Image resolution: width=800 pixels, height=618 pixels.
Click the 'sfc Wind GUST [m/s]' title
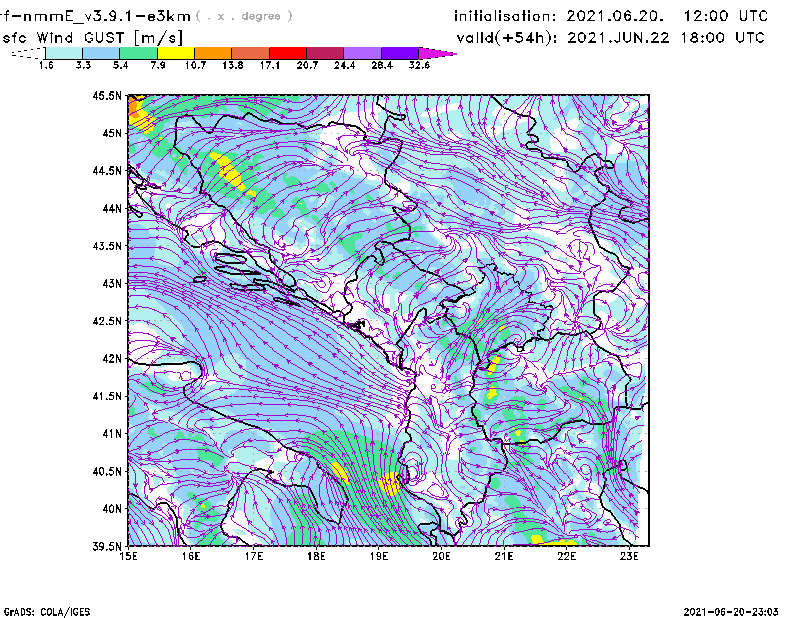(x=92, y=38)
